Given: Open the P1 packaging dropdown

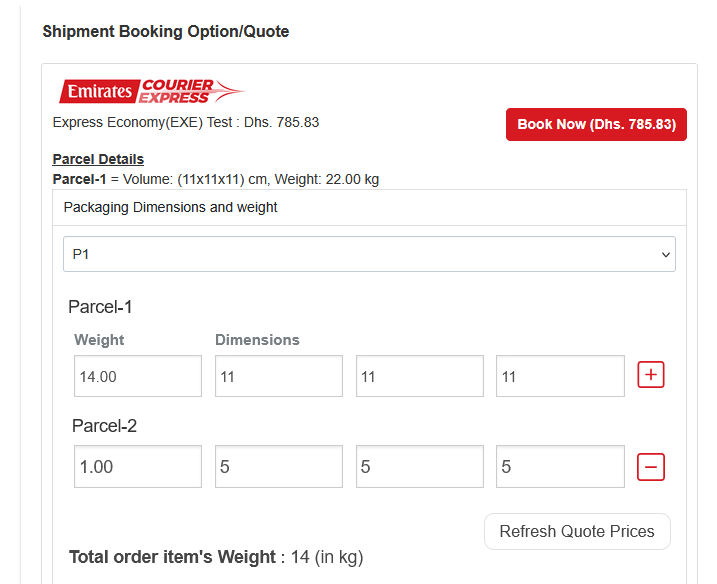Looking at the screenshot, I should (x=369, y=254).
